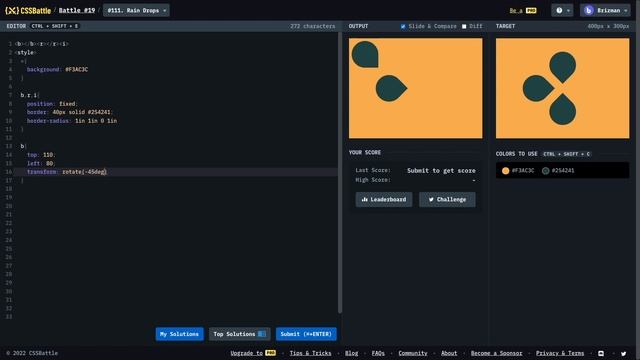Open My Solutions

click(x=179, y=334)
